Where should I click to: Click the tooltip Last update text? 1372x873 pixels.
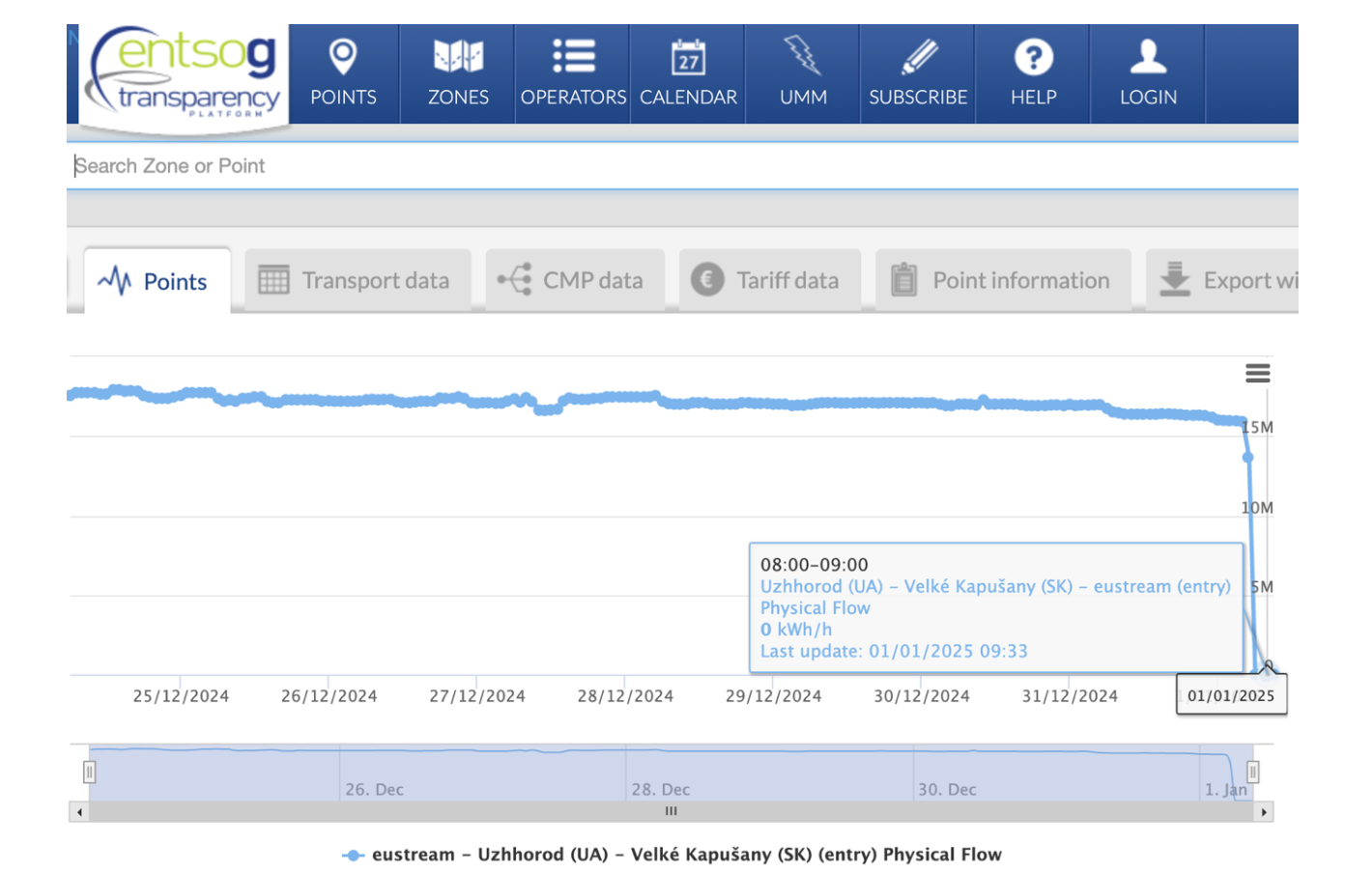click(894, 652)
